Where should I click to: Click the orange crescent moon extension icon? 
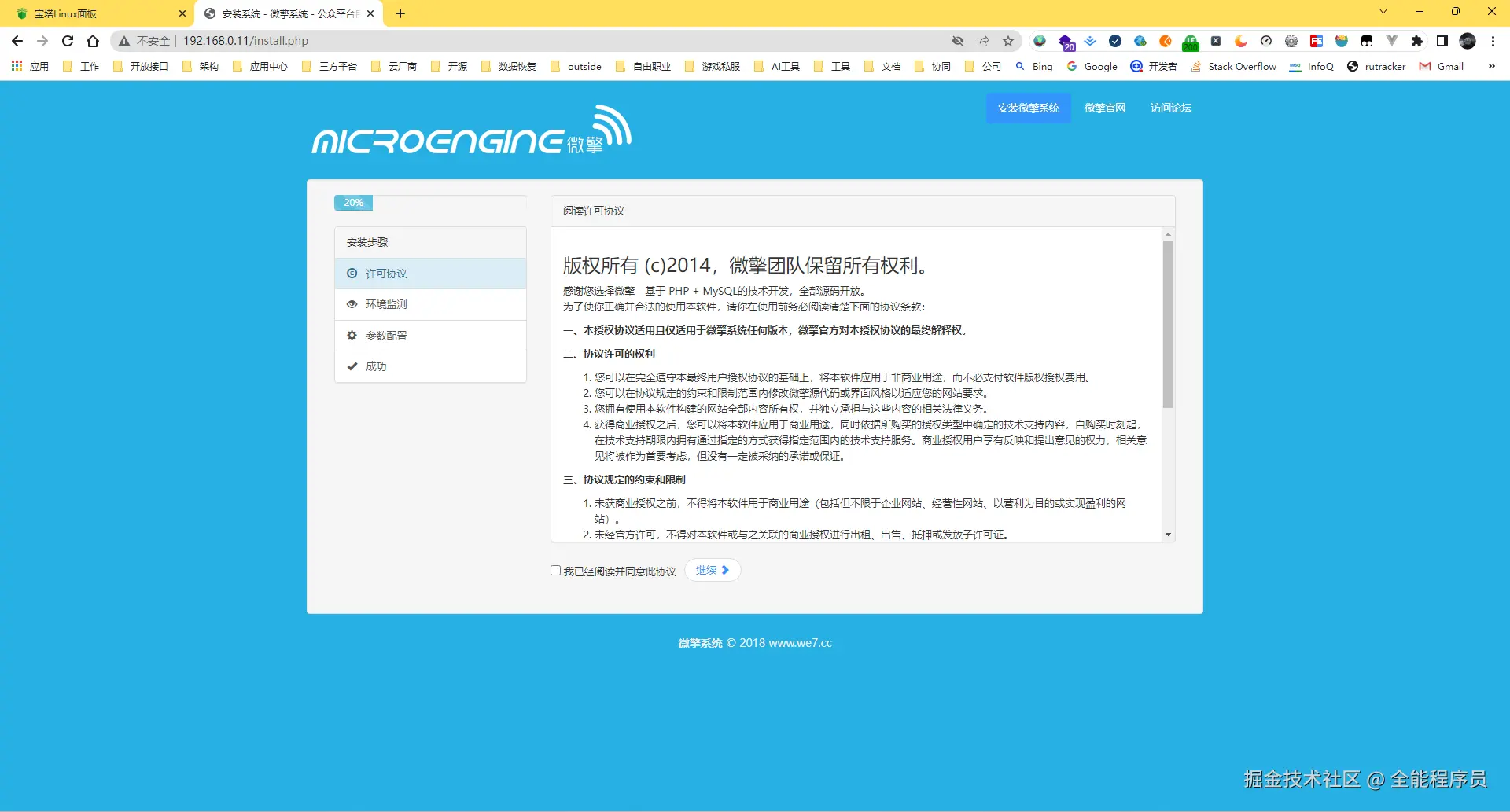[1241, 41]
